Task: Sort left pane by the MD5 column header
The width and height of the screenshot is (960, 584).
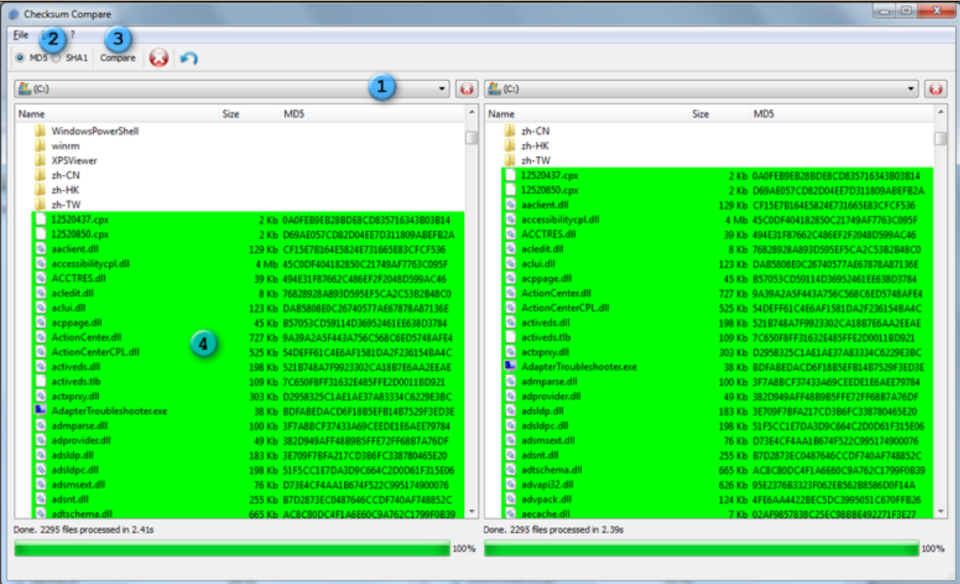Action: click(x=372, y=114)
